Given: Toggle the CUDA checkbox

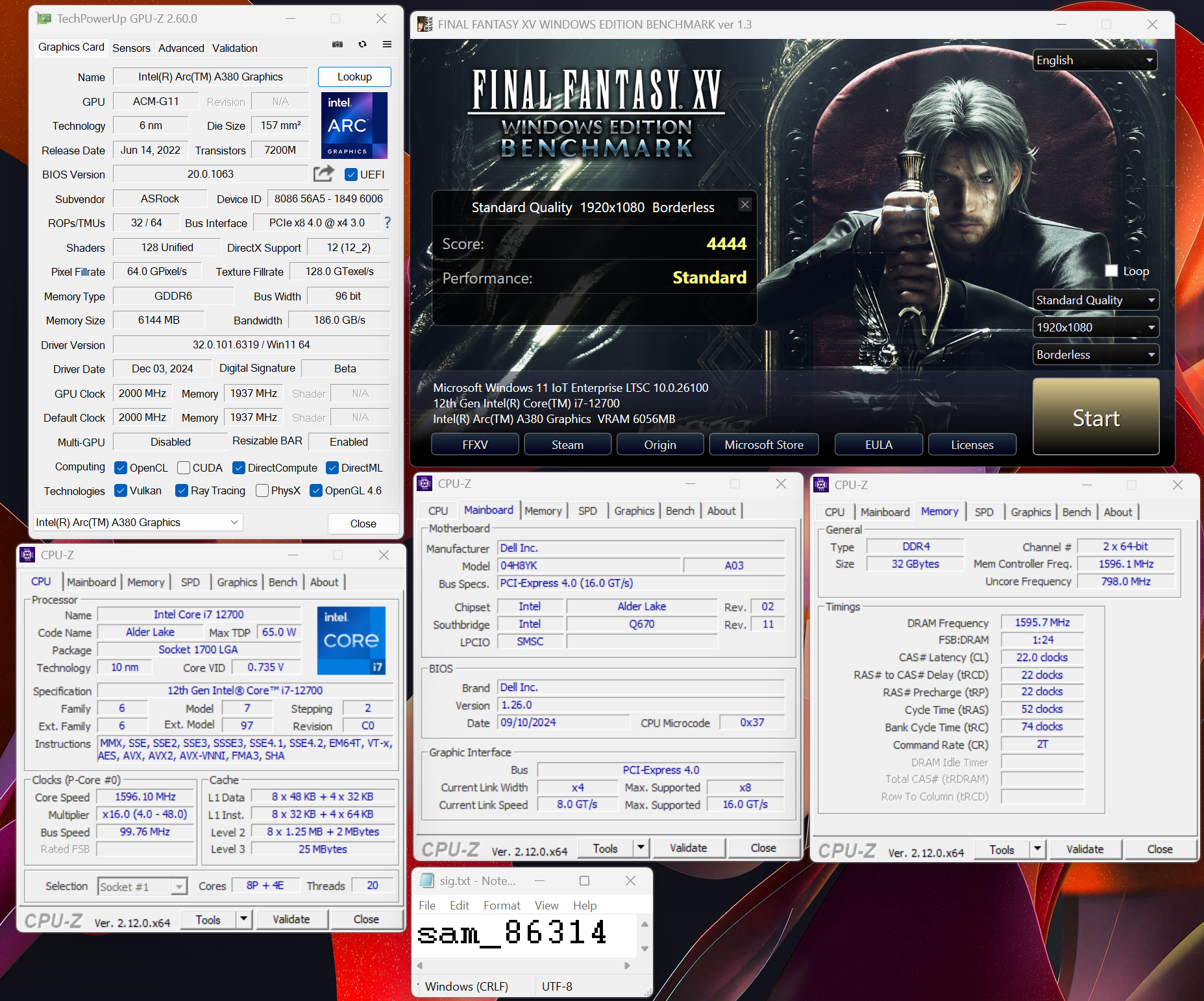Looking at the screenshot, I should [183, 468].
